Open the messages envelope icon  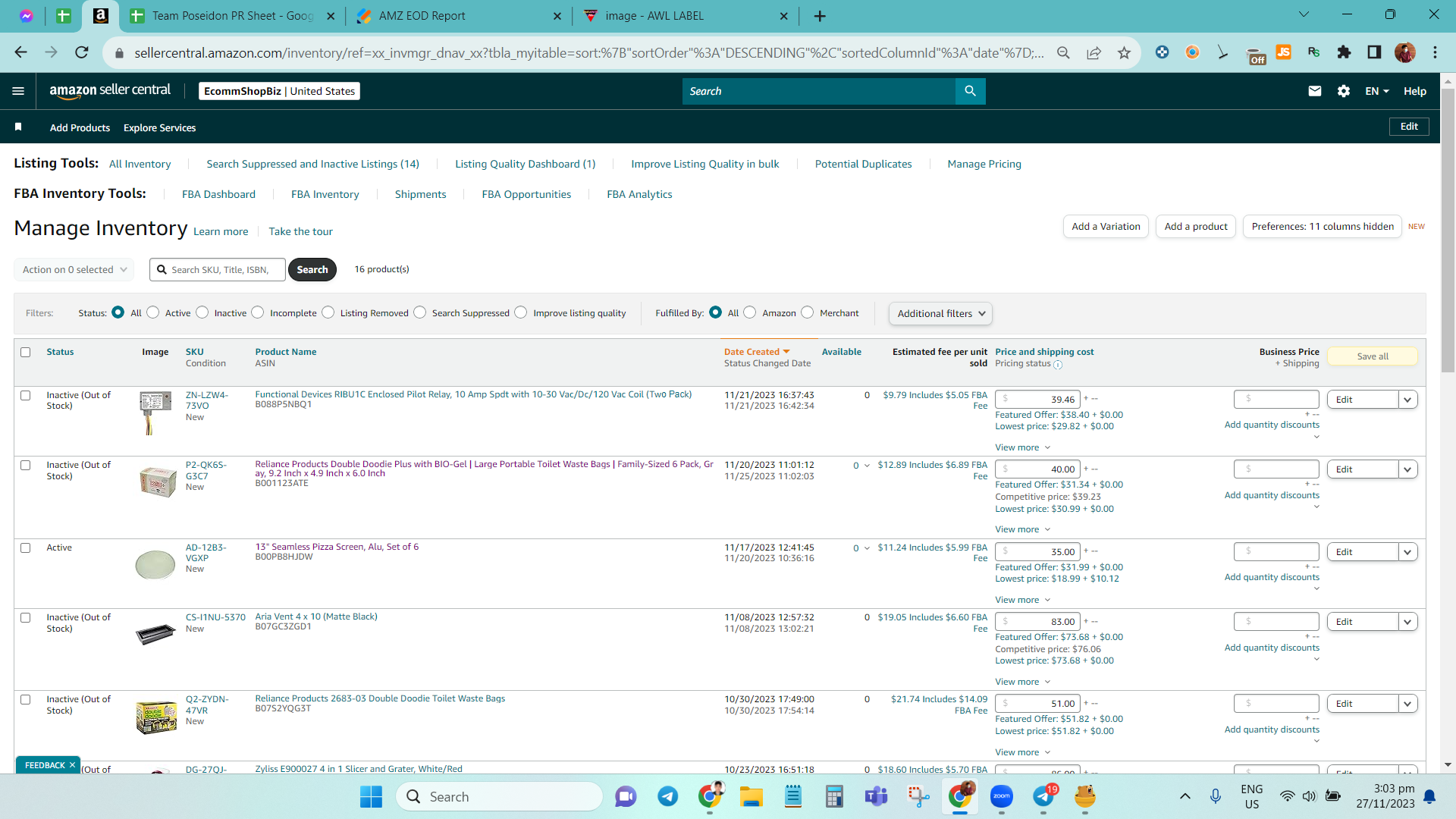(x=1315, y=91)
